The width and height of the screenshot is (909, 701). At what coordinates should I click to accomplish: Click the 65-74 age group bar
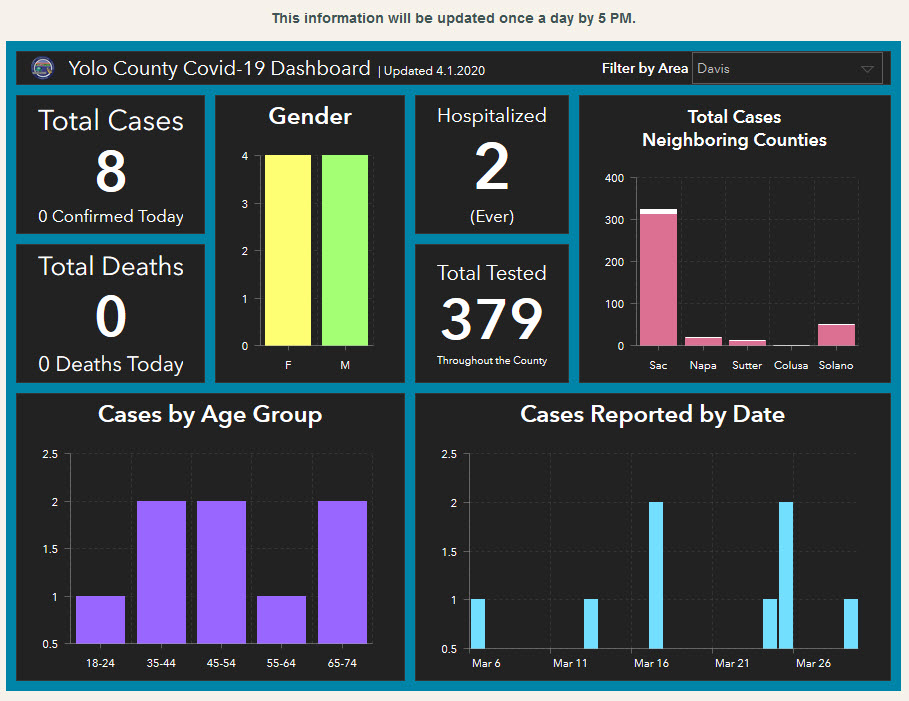pos(342,571)
